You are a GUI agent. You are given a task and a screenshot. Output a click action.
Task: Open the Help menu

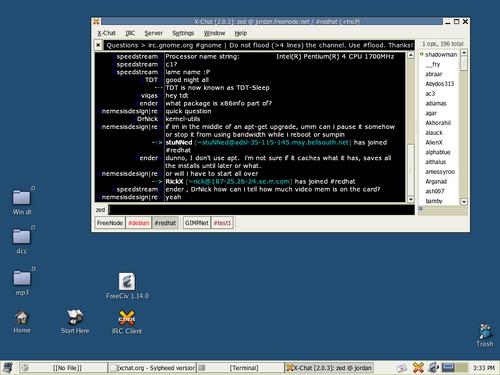click(241, 33)
